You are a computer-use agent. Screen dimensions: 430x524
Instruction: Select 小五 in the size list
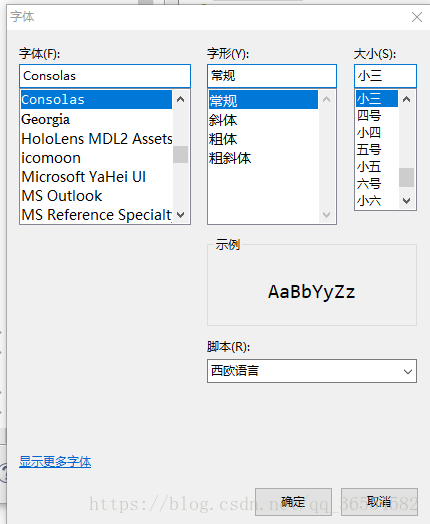(377, 167)
